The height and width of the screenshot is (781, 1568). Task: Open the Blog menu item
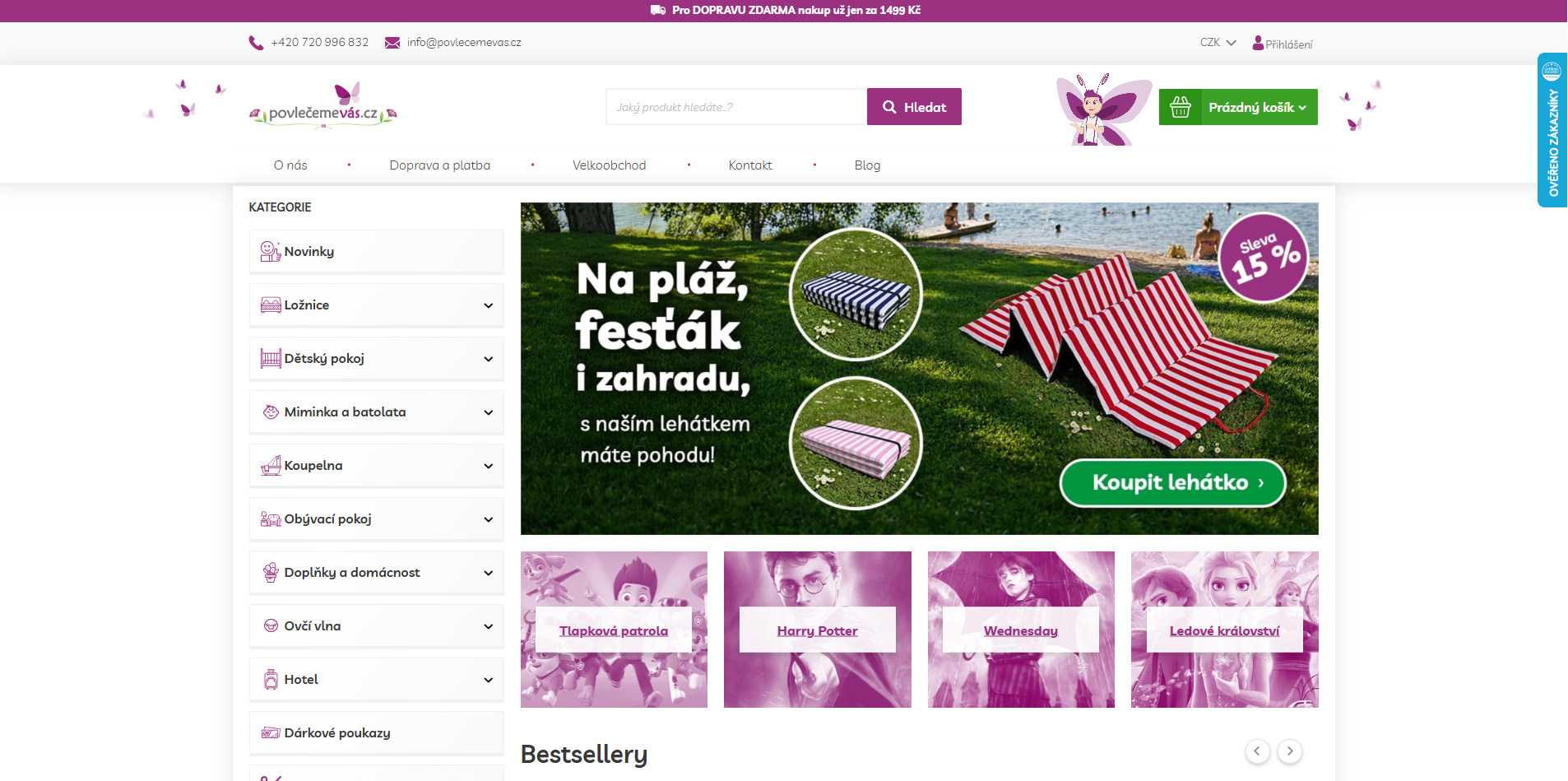(867, 165)
